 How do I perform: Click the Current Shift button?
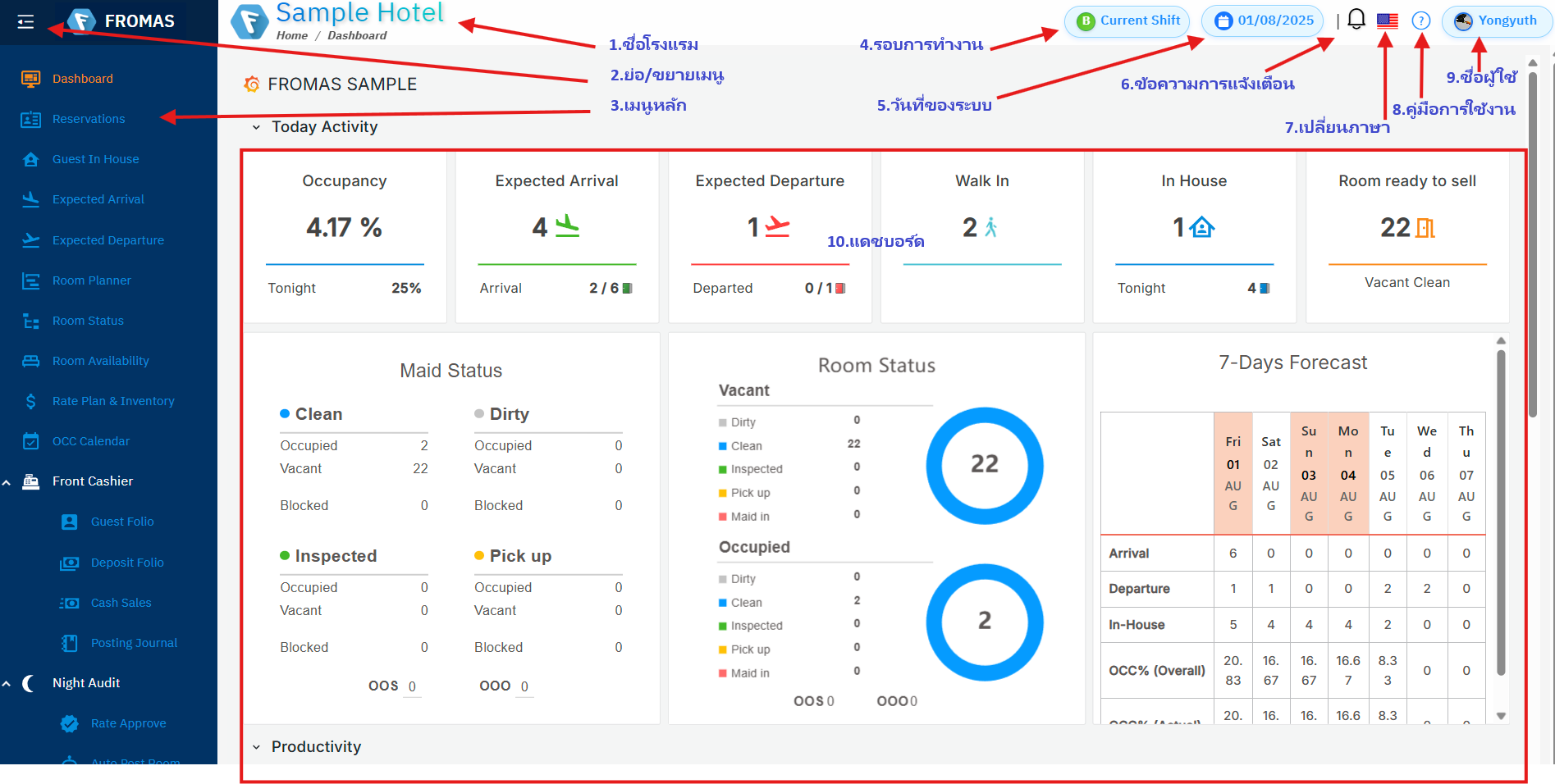coord(1127,21)
